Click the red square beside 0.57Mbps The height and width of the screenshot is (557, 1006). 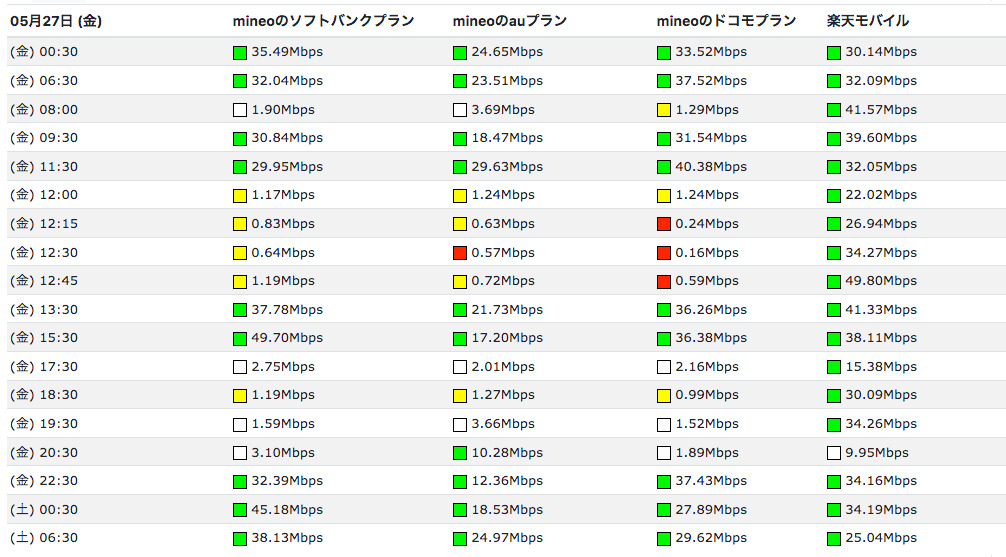pyautogui.click(x=460, y=253)
